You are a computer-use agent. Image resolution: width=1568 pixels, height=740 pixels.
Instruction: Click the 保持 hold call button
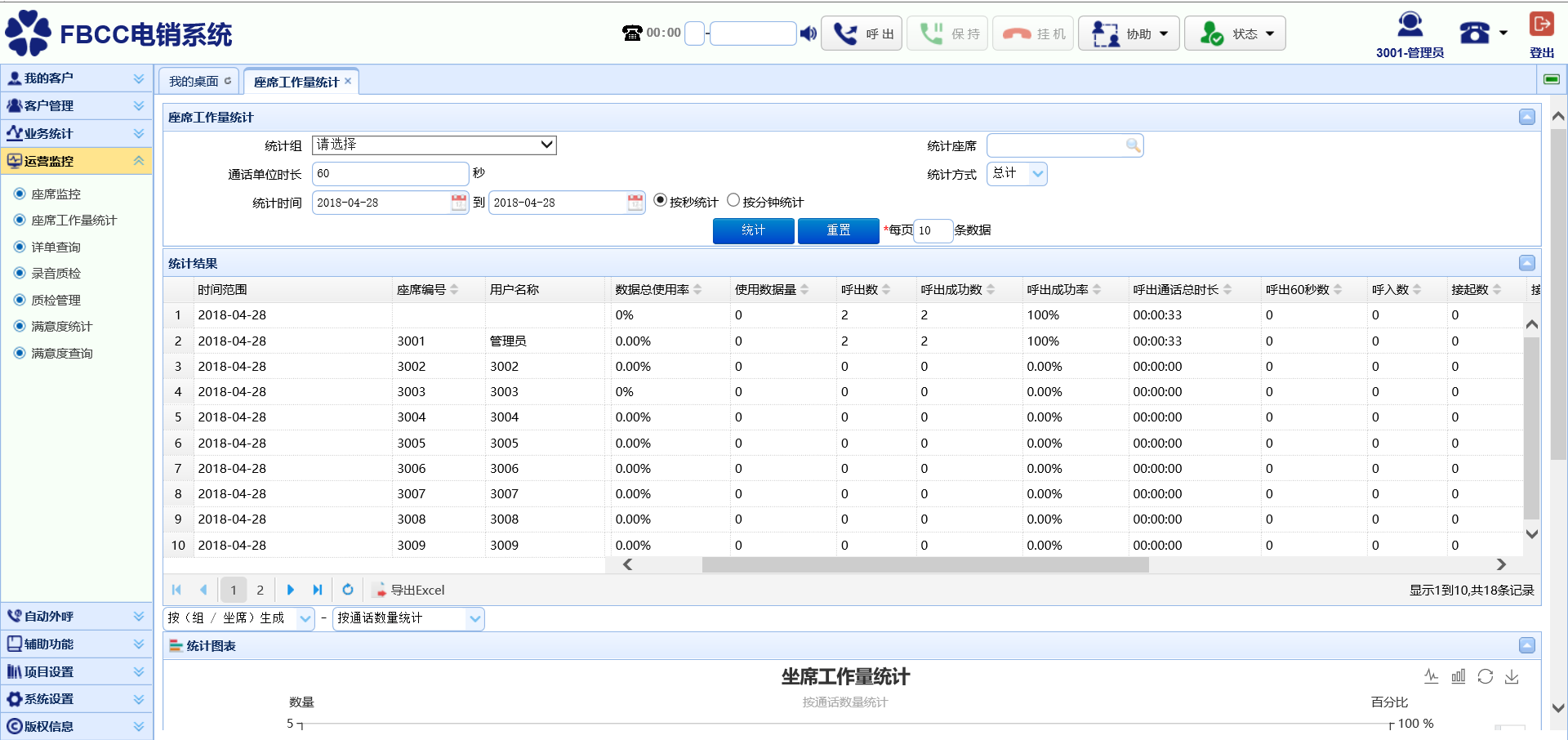(948, 33)
